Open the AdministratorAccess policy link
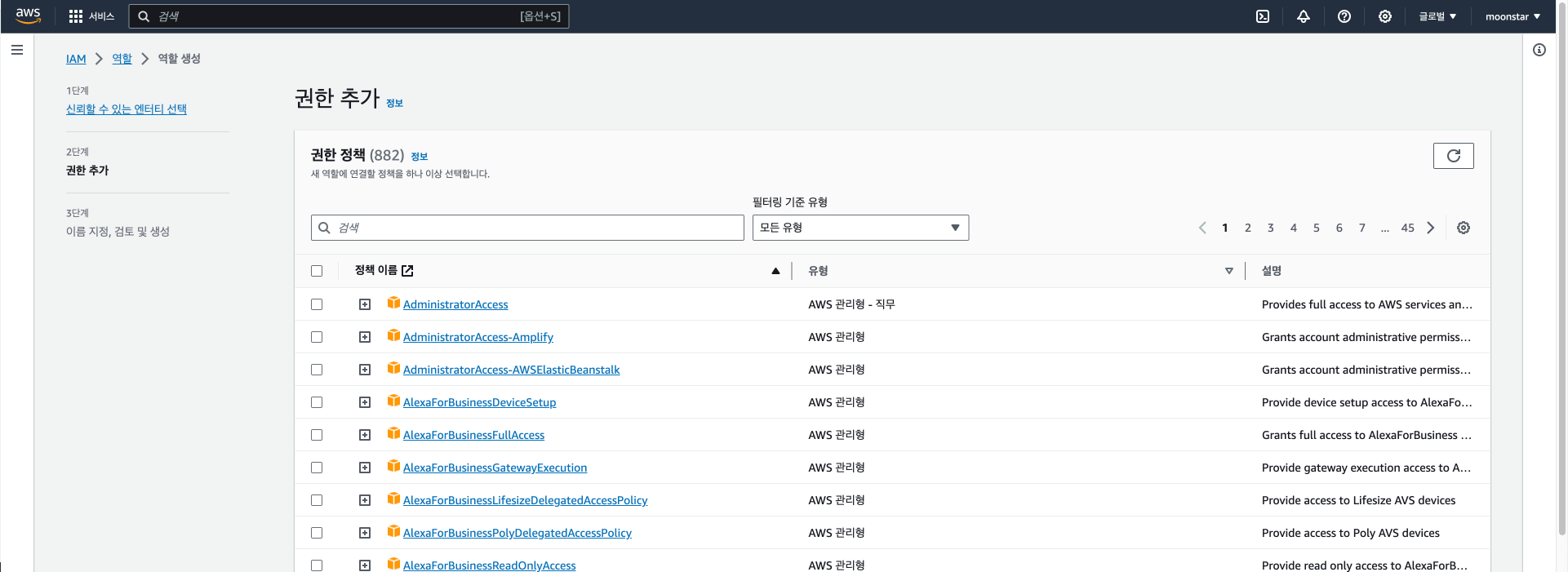The width and height of the screenshot is (1568, 572). (455, 304)
